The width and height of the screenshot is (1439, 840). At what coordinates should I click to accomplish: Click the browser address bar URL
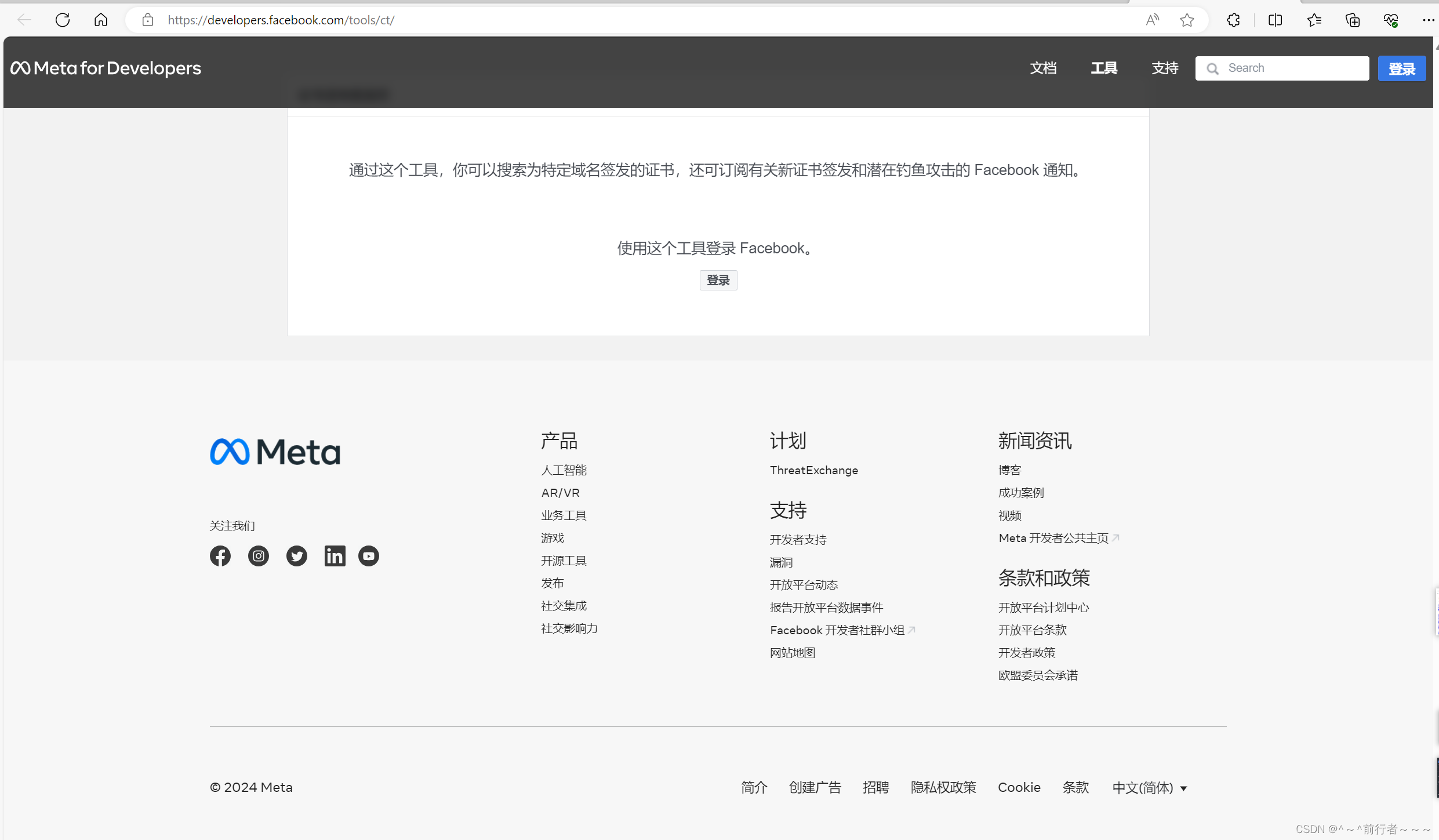point(281,20)
